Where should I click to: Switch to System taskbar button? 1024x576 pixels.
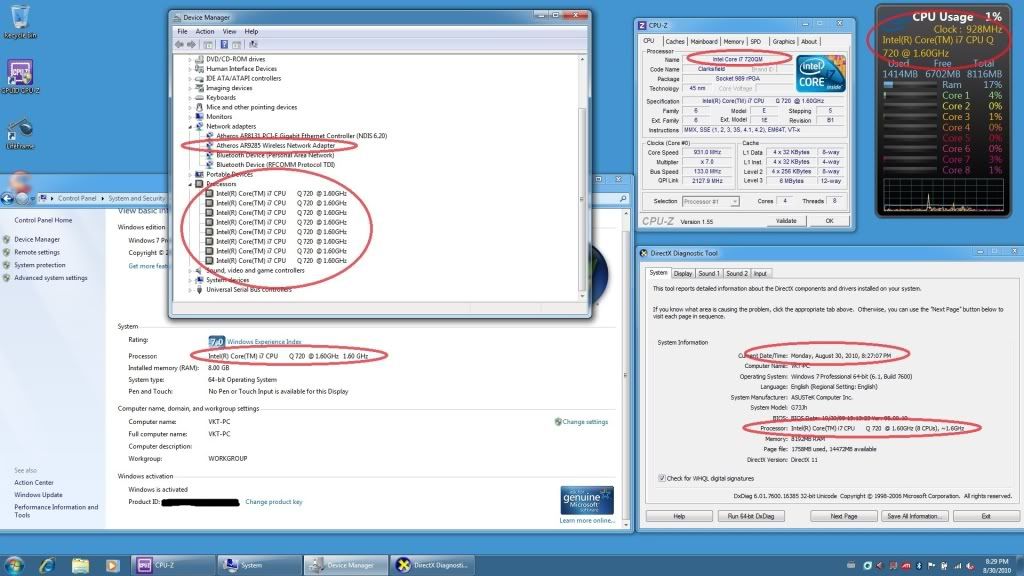point(259,566)
